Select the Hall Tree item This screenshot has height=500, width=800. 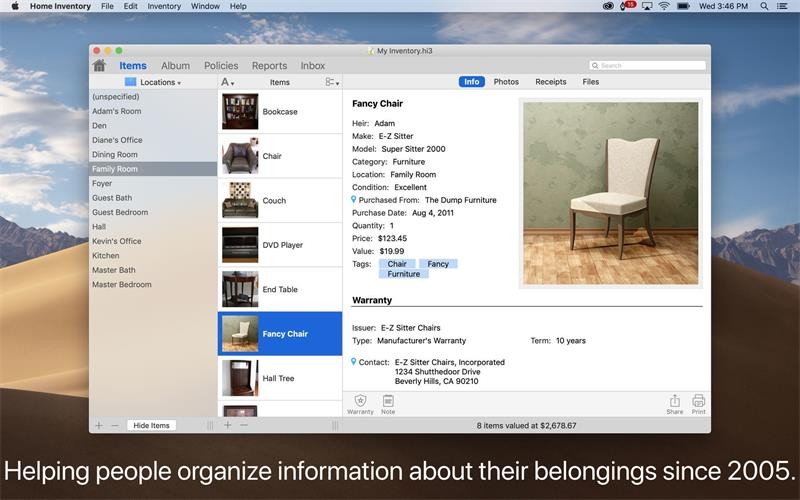pos(280,378)
